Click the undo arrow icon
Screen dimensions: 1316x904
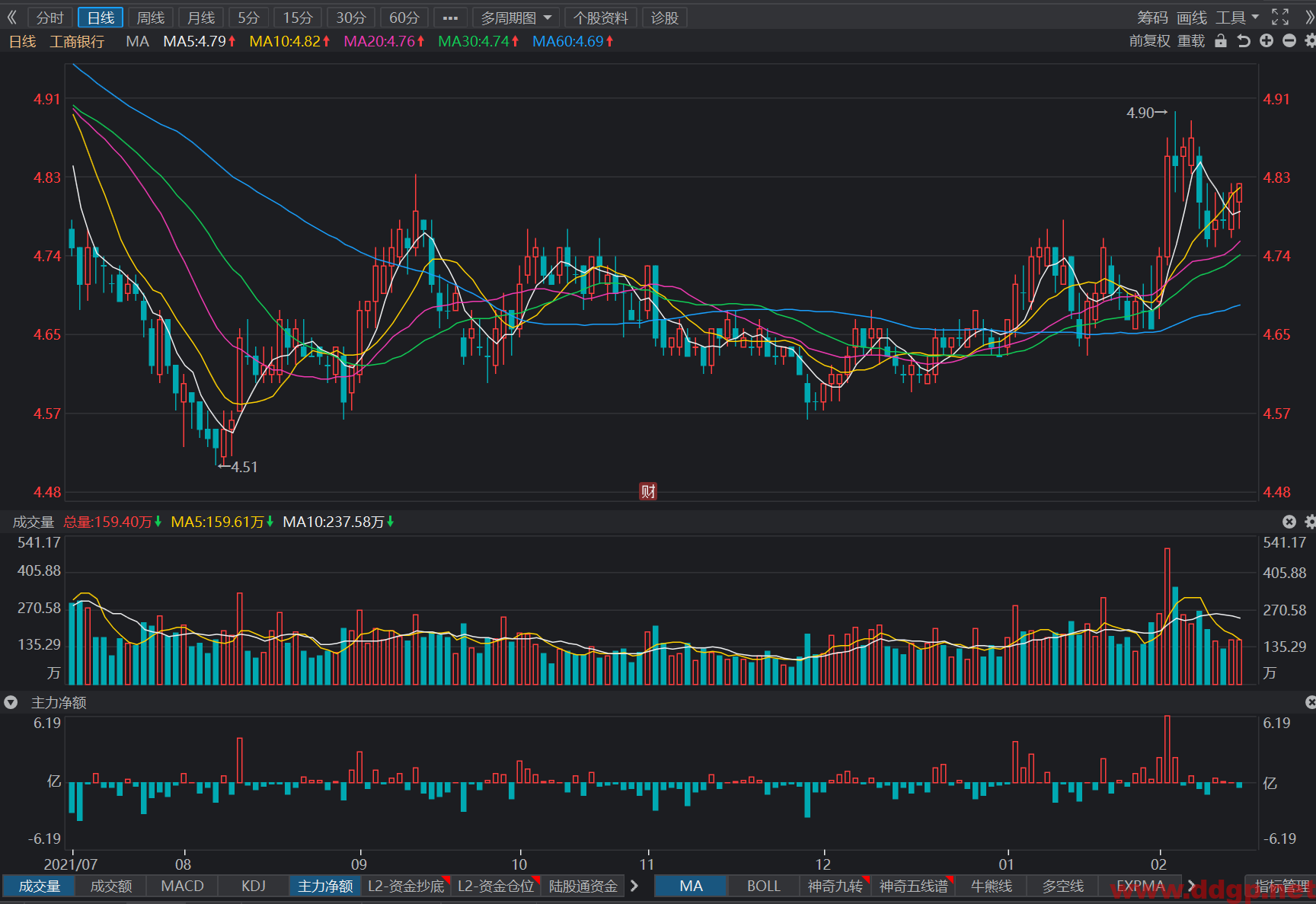tap(1244, 41)
